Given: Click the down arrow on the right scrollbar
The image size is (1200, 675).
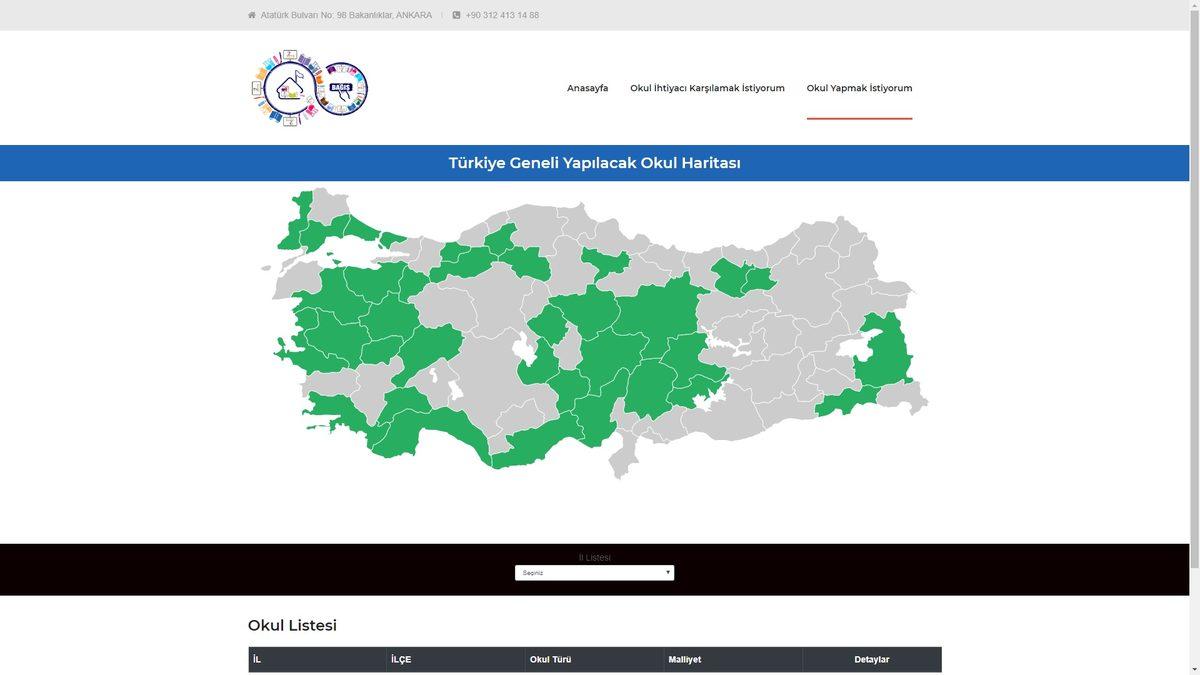Looking at the screenshot, I should click(x=1193, y=668).
